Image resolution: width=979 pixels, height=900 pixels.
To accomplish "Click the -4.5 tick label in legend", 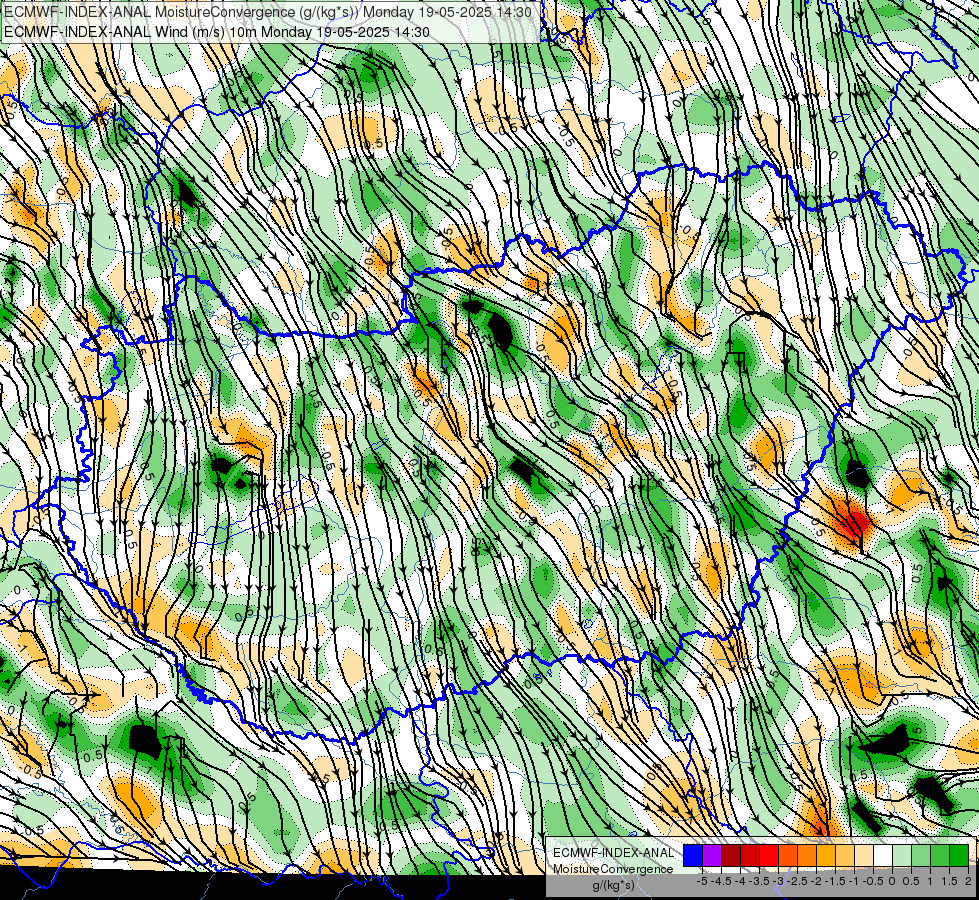I will point(721,881).
